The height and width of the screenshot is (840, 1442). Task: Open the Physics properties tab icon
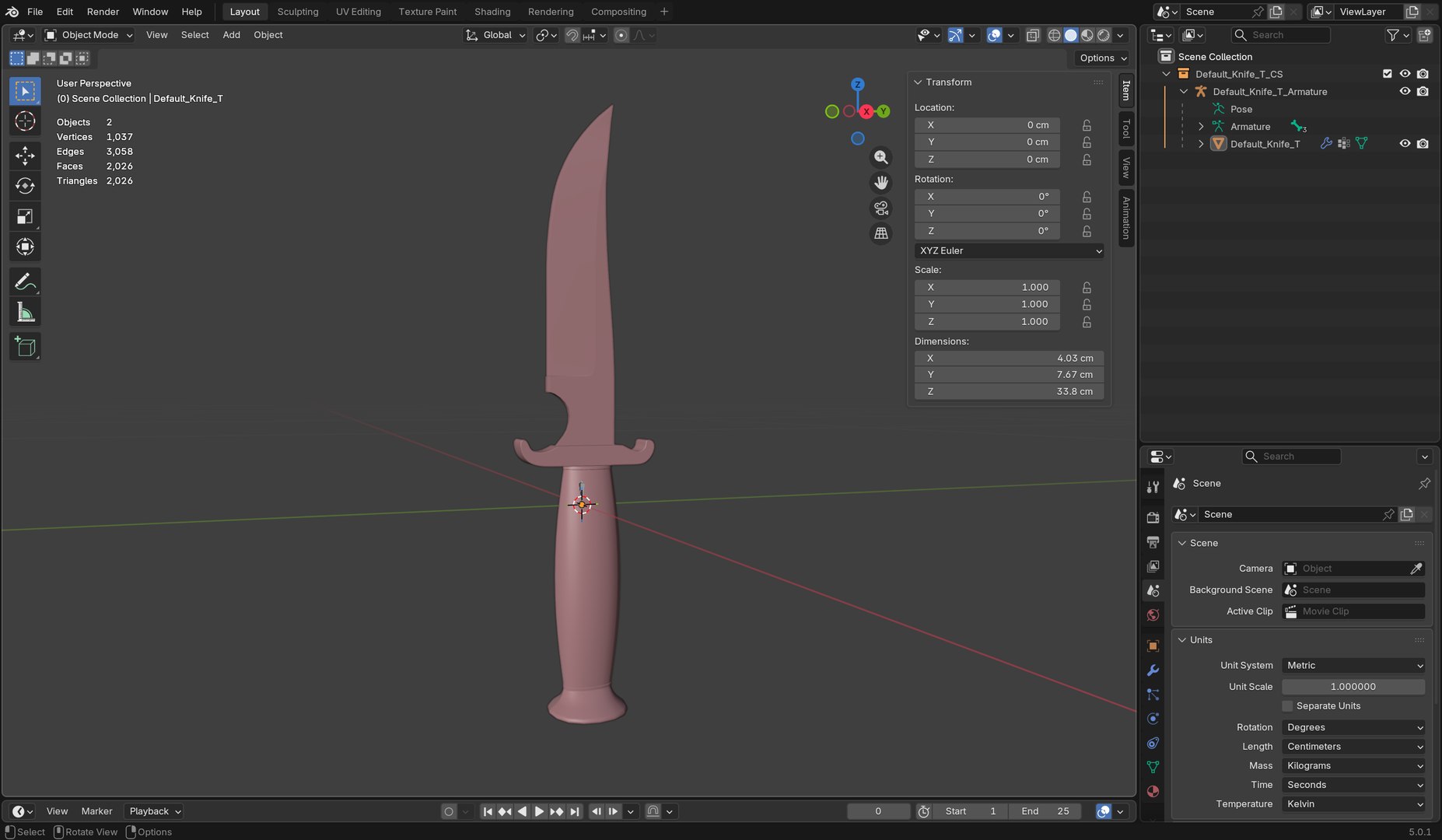1153,719
